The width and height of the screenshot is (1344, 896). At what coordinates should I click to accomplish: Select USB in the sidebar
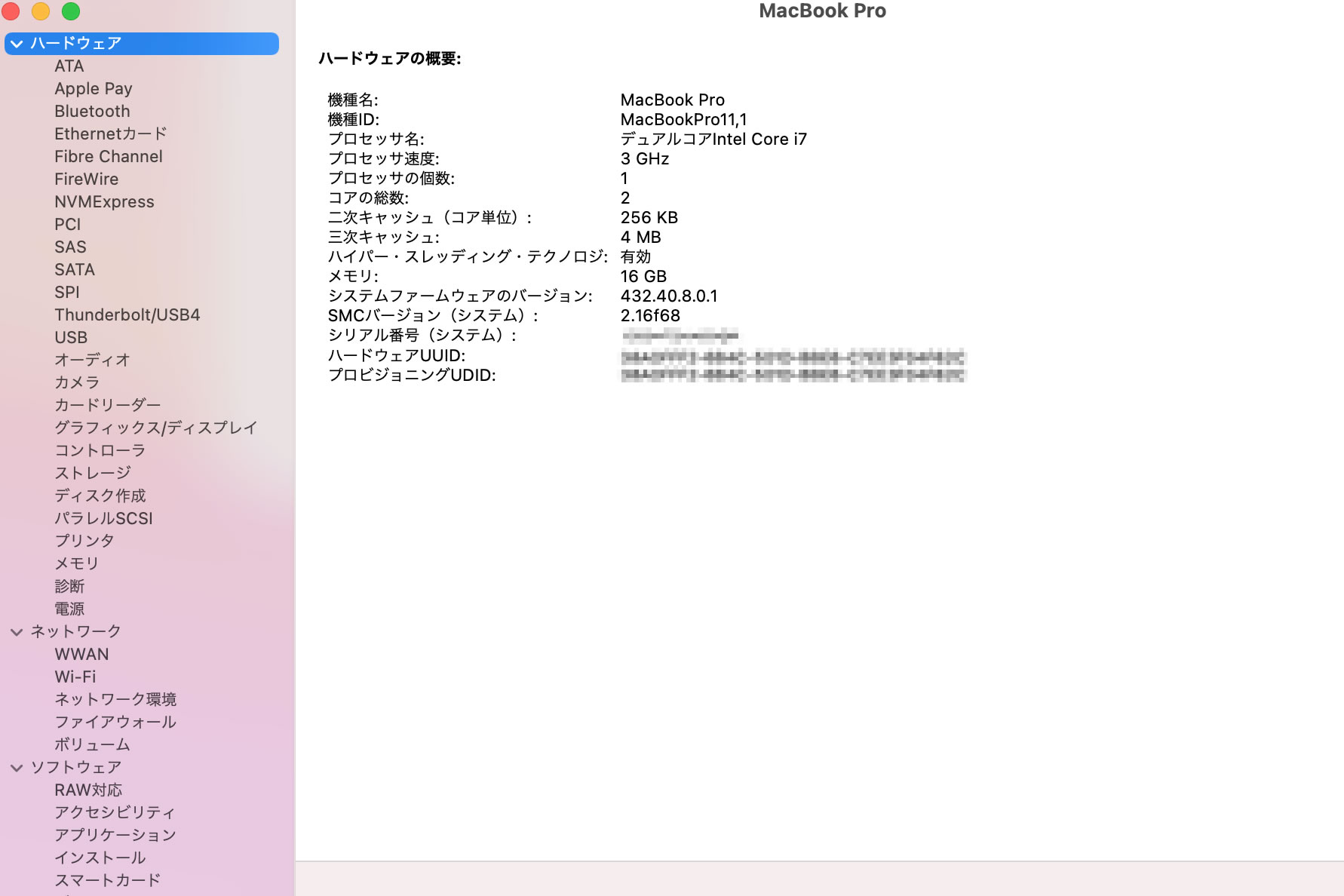(71, 338)
